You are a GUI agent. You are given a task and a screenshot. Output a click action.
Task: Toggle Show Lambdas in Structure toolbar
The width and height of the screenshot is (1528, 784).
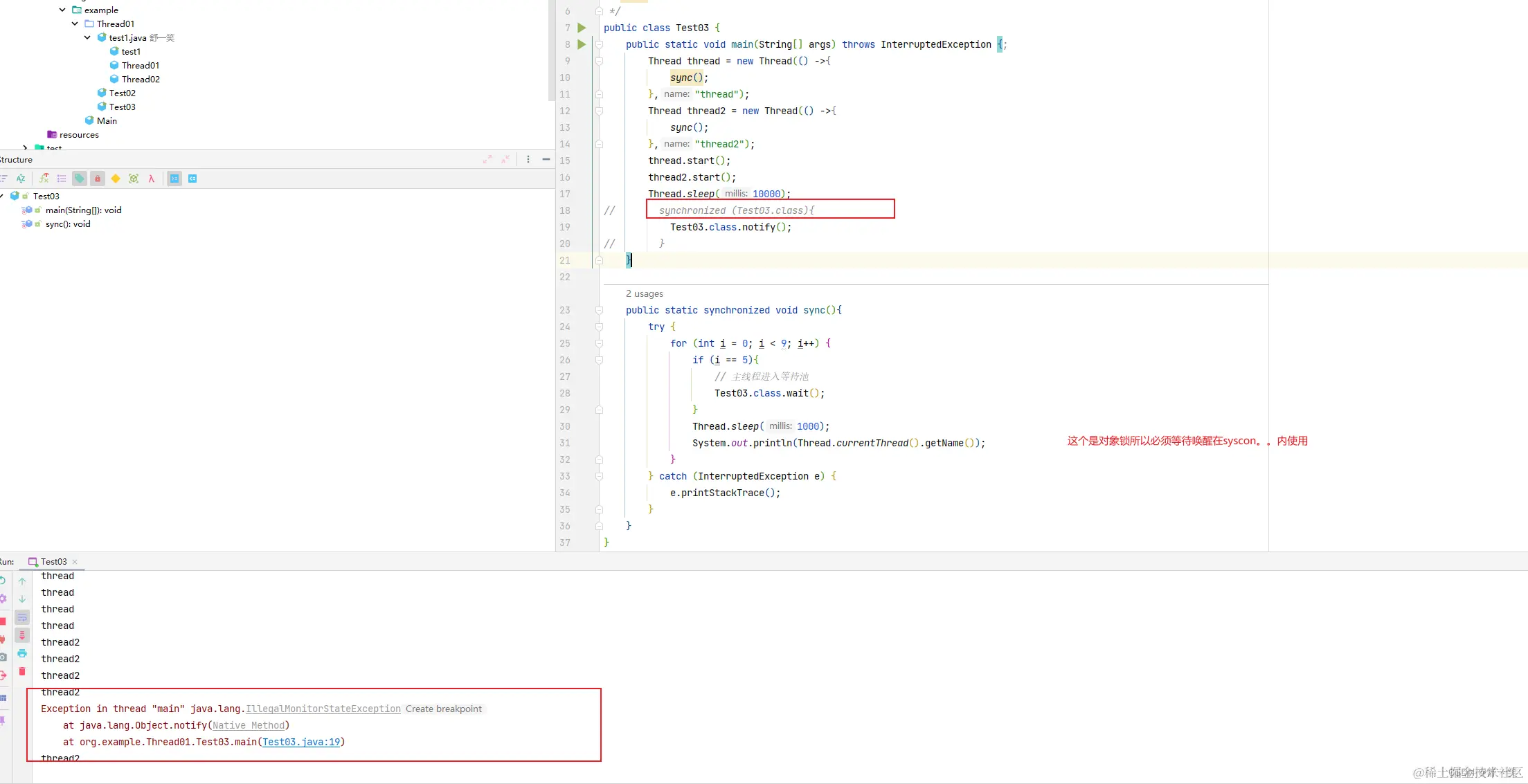[x=151, y=179]
